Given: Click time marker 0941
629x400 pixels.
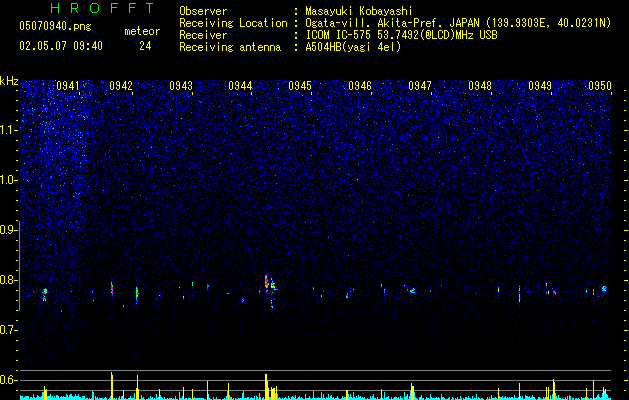Looking at the screenshot, I should [x=68, y=86].
